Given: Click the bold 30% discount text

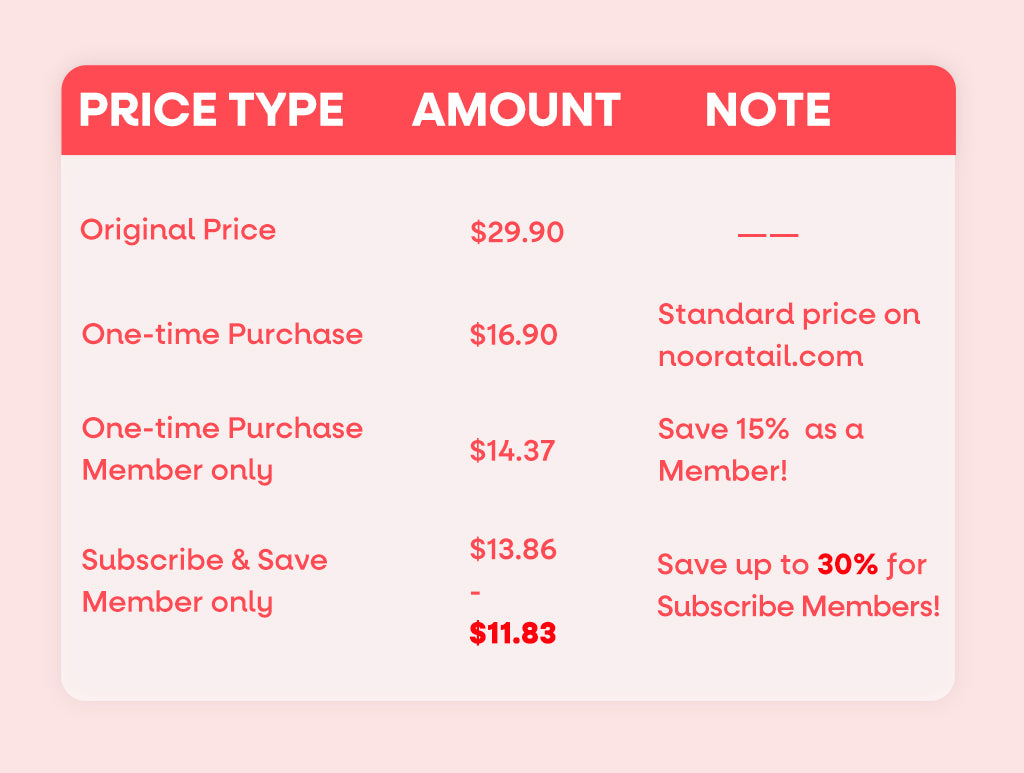Looking at the screenshot, I should click(848, 565).
